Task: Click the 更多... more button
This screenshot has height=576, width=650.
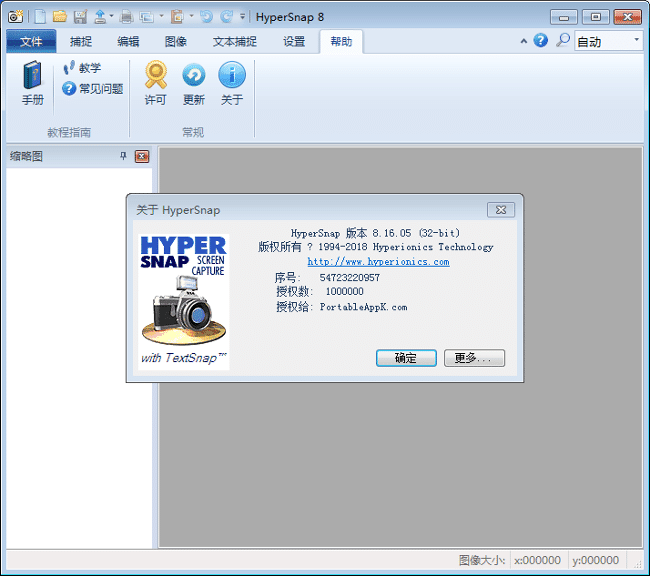Action: click(x=474, y=358)
